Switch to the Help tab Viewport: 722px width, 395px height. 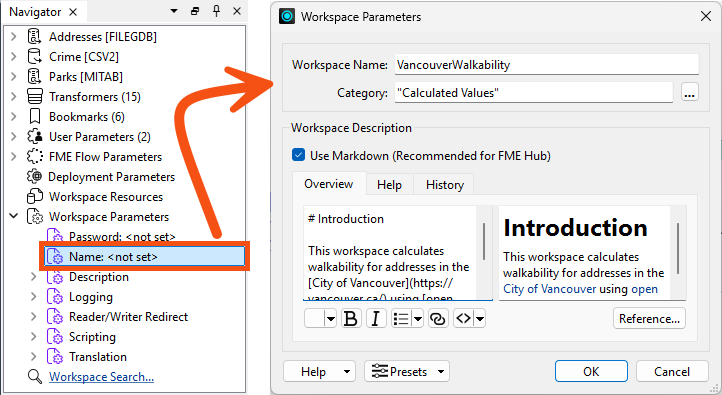(x=390, y=185)
